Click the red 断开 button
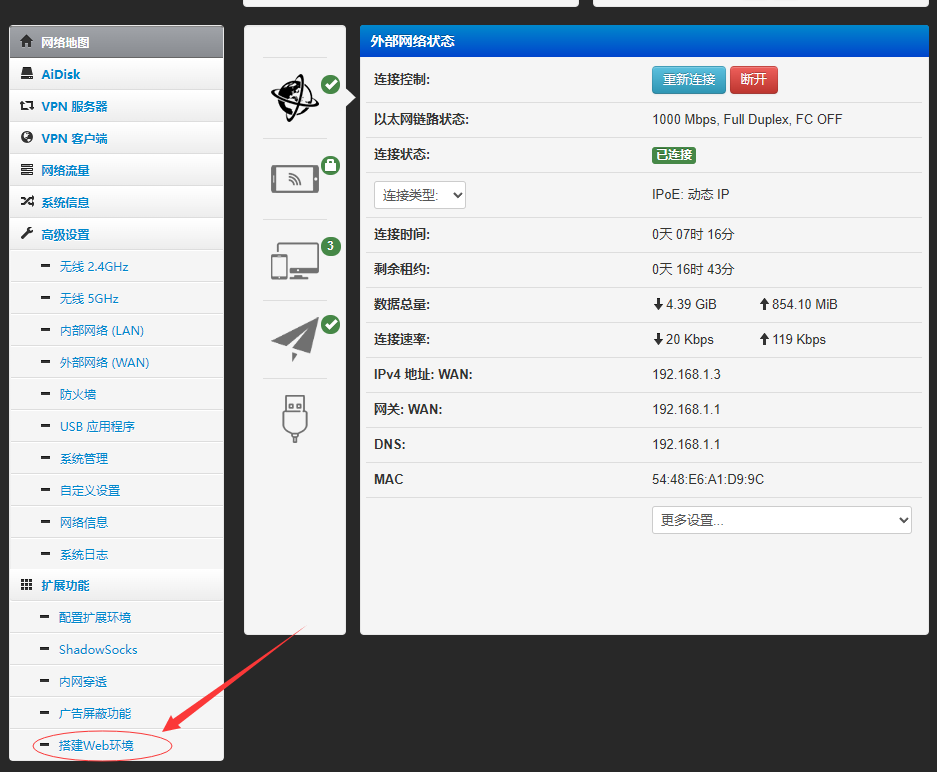 [753, 80]
